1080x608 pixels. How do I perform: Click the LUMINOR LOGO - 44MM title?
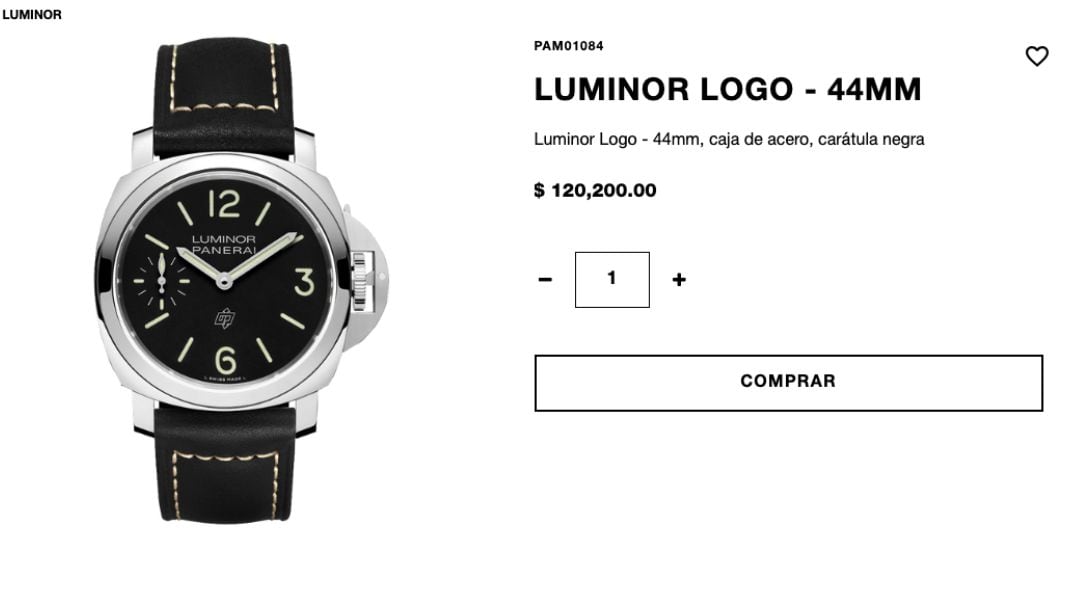coord(727,90)
